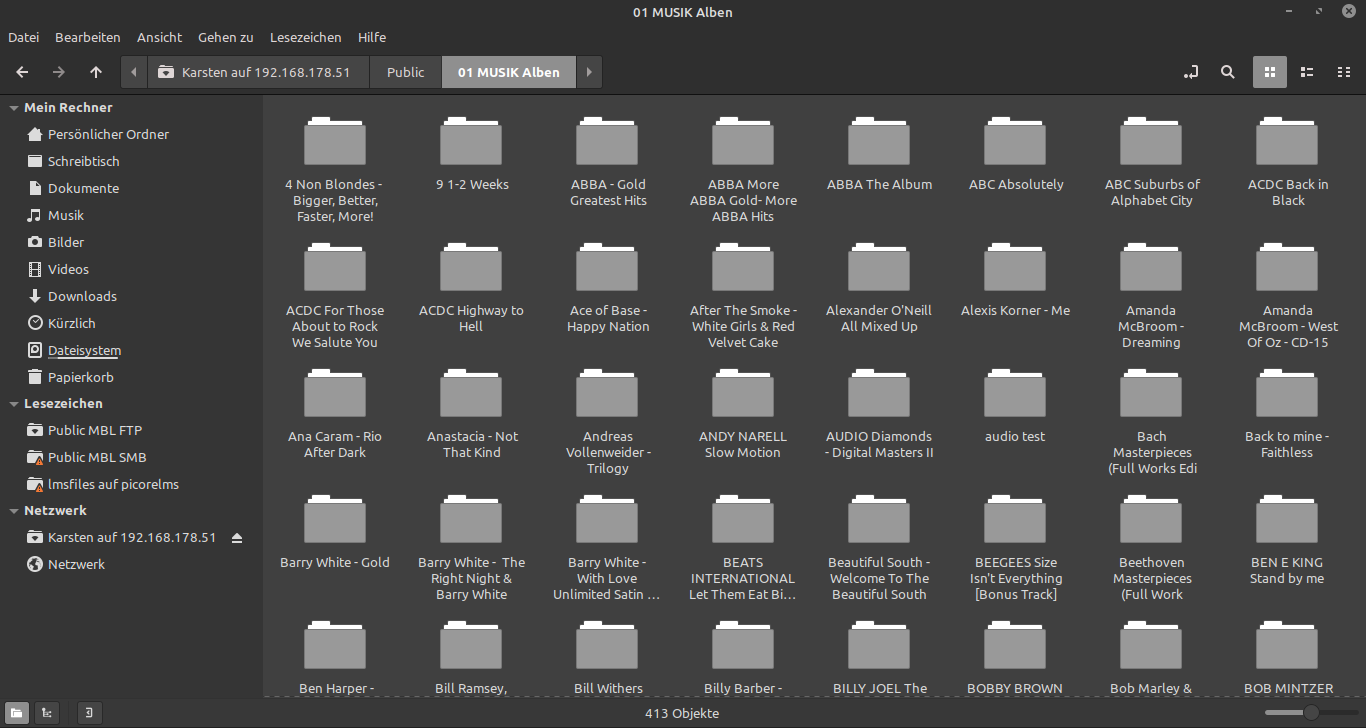
Task: Show tree view in sidebar
Action: (45, 713)
